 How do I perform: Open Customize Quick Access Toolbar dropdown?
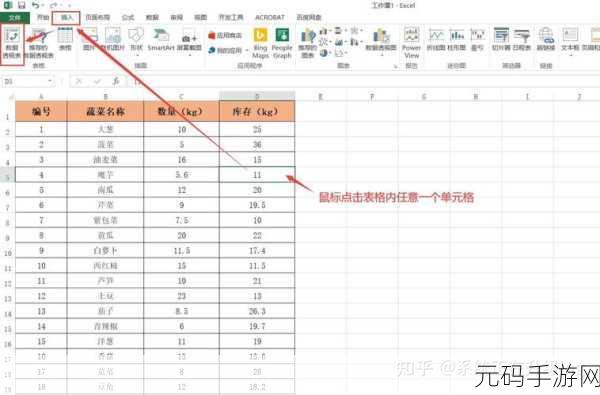coord(69,5)
